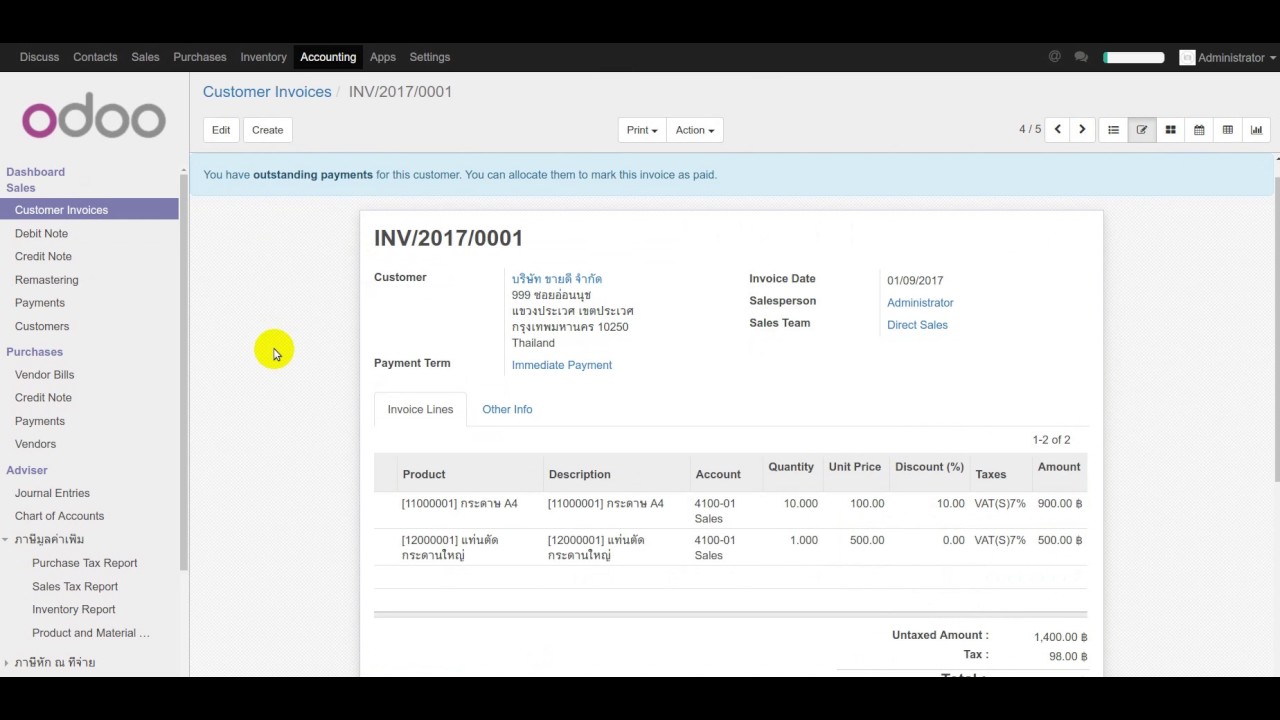1280x720 pixels.
Task: Open Vendors in sidebar
Action: [35, 444]
